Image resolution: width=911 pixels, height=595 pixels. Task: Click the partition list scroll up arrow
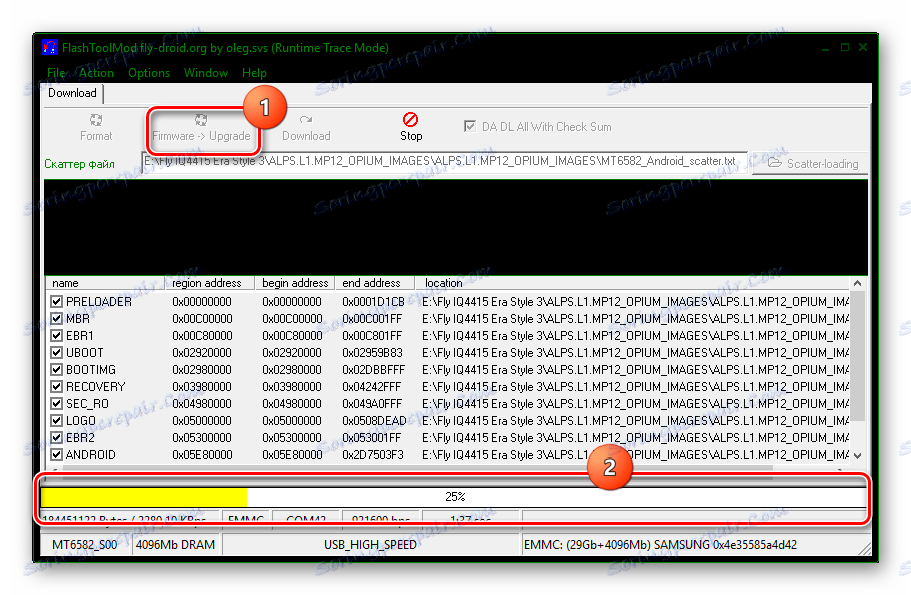click(857, 283)
